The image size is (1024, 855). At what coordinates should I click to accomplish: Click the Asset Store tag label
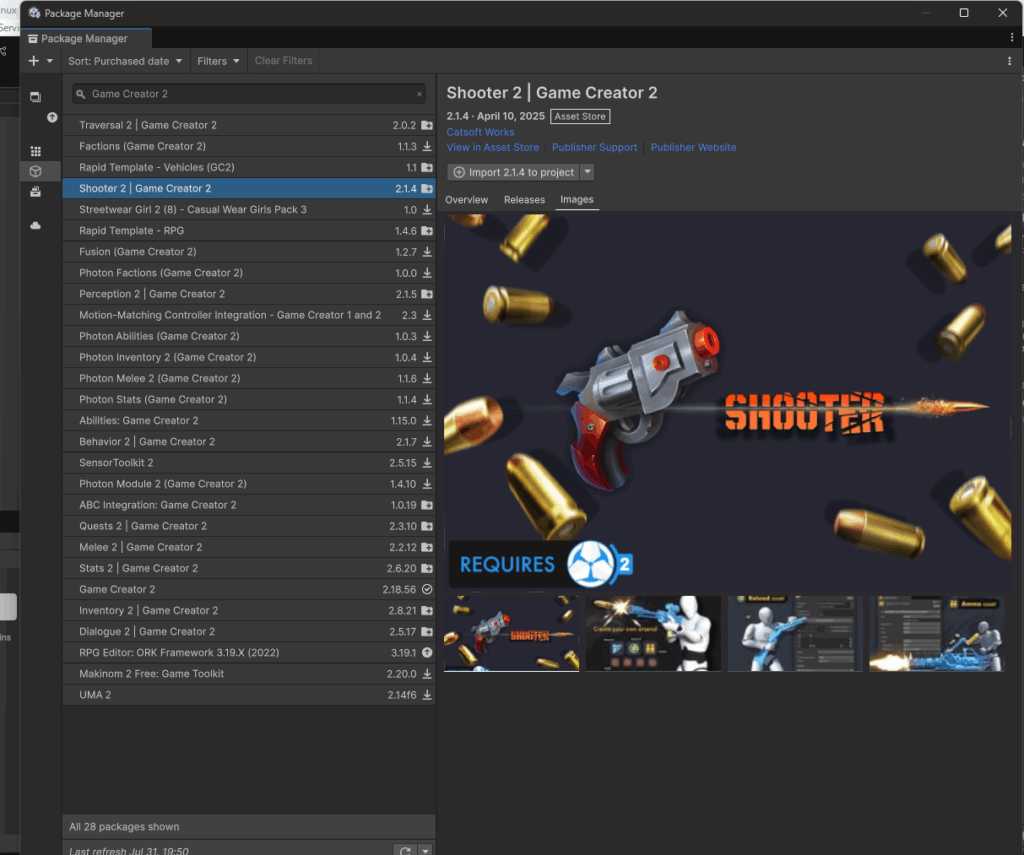(x=580, y=116)
